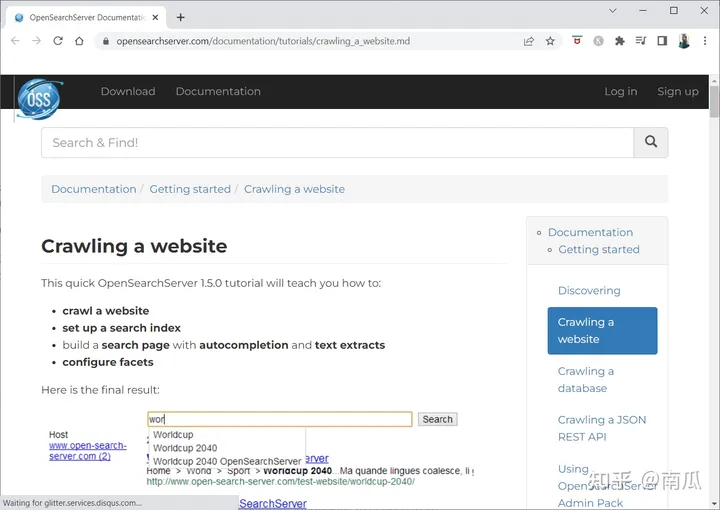Open the user profile avatar
The image size is (720, 510).
pyautogui.click(x=684, y=41)
